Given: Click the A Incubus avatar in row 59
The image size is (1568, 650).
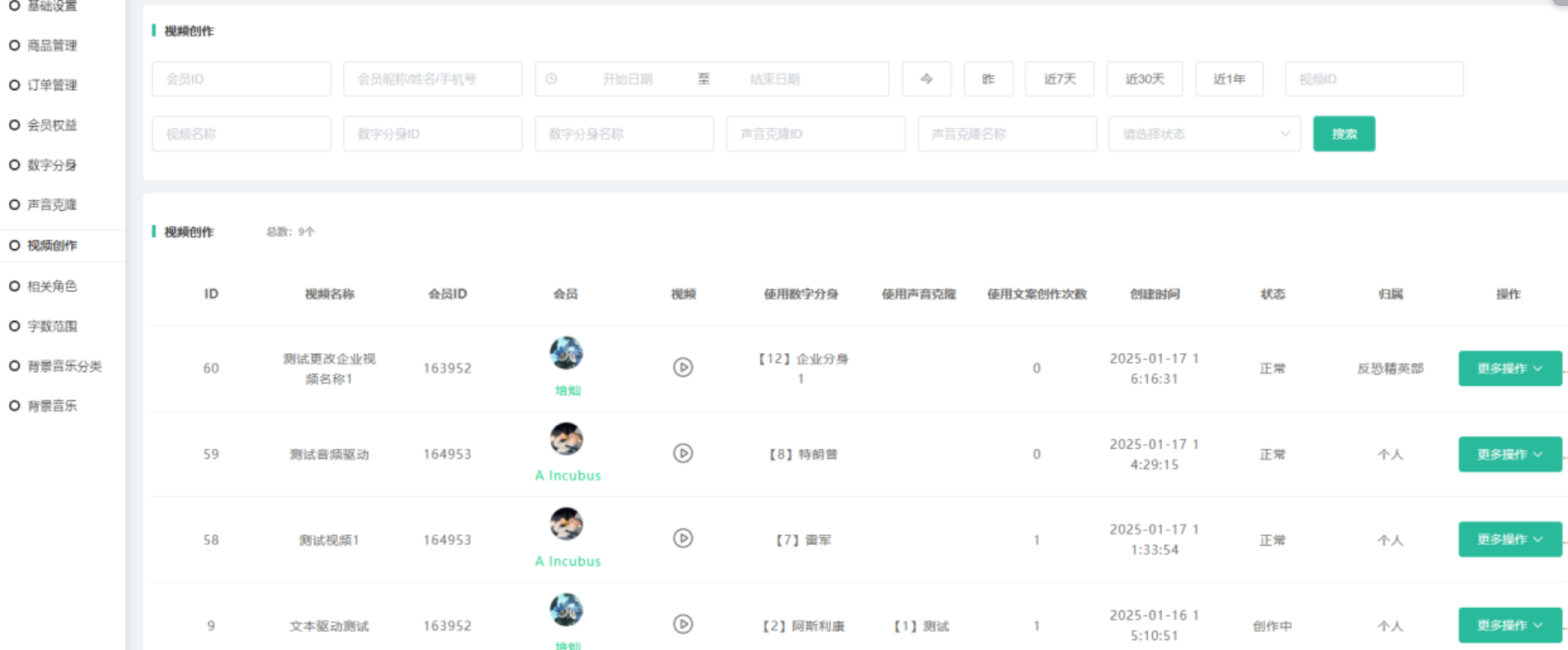Looking at the screenshot, I should click(566, 438).
